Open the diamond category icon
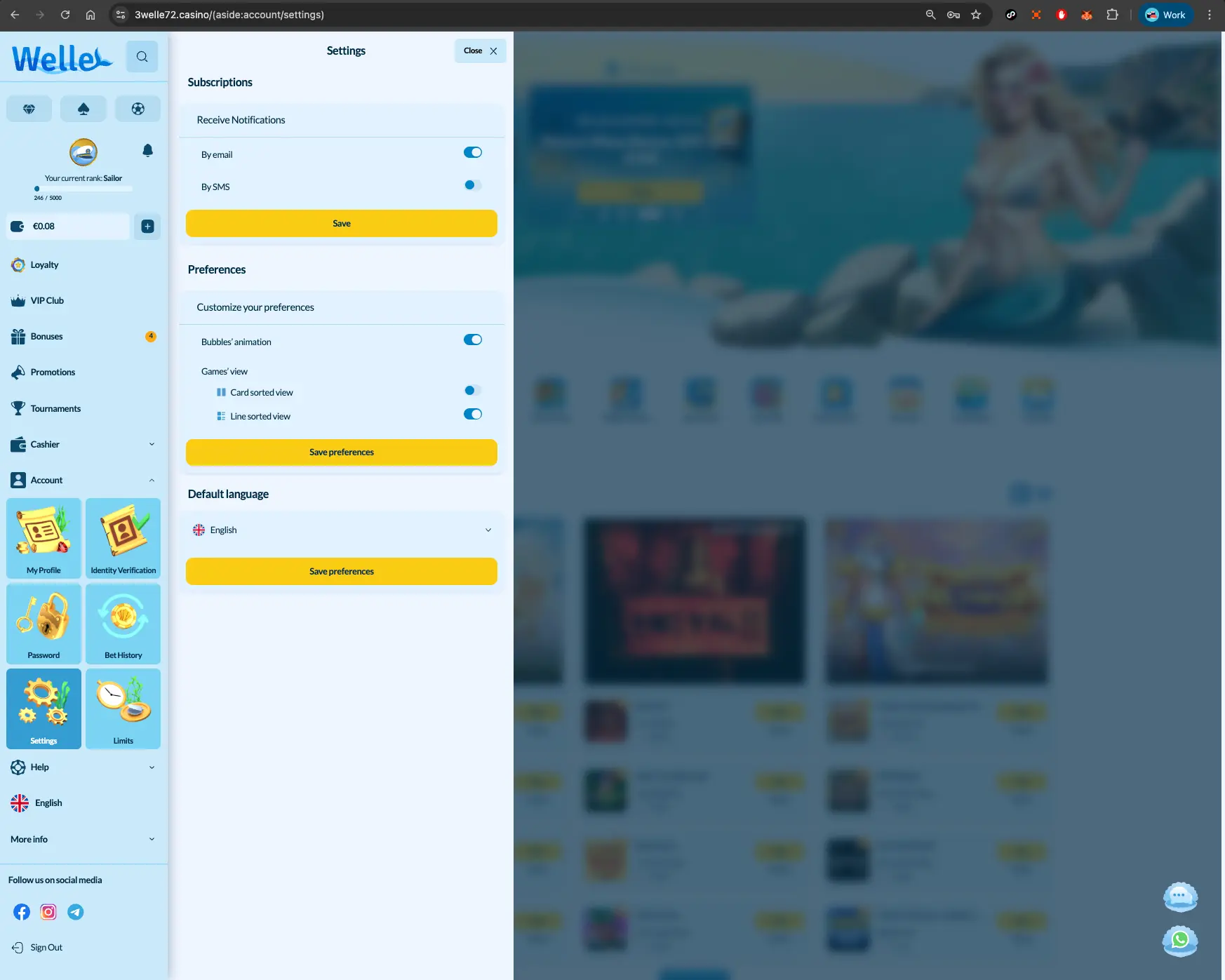Image resolution: width=1225 pixels, height=980 pixels. tap(29, 109)
